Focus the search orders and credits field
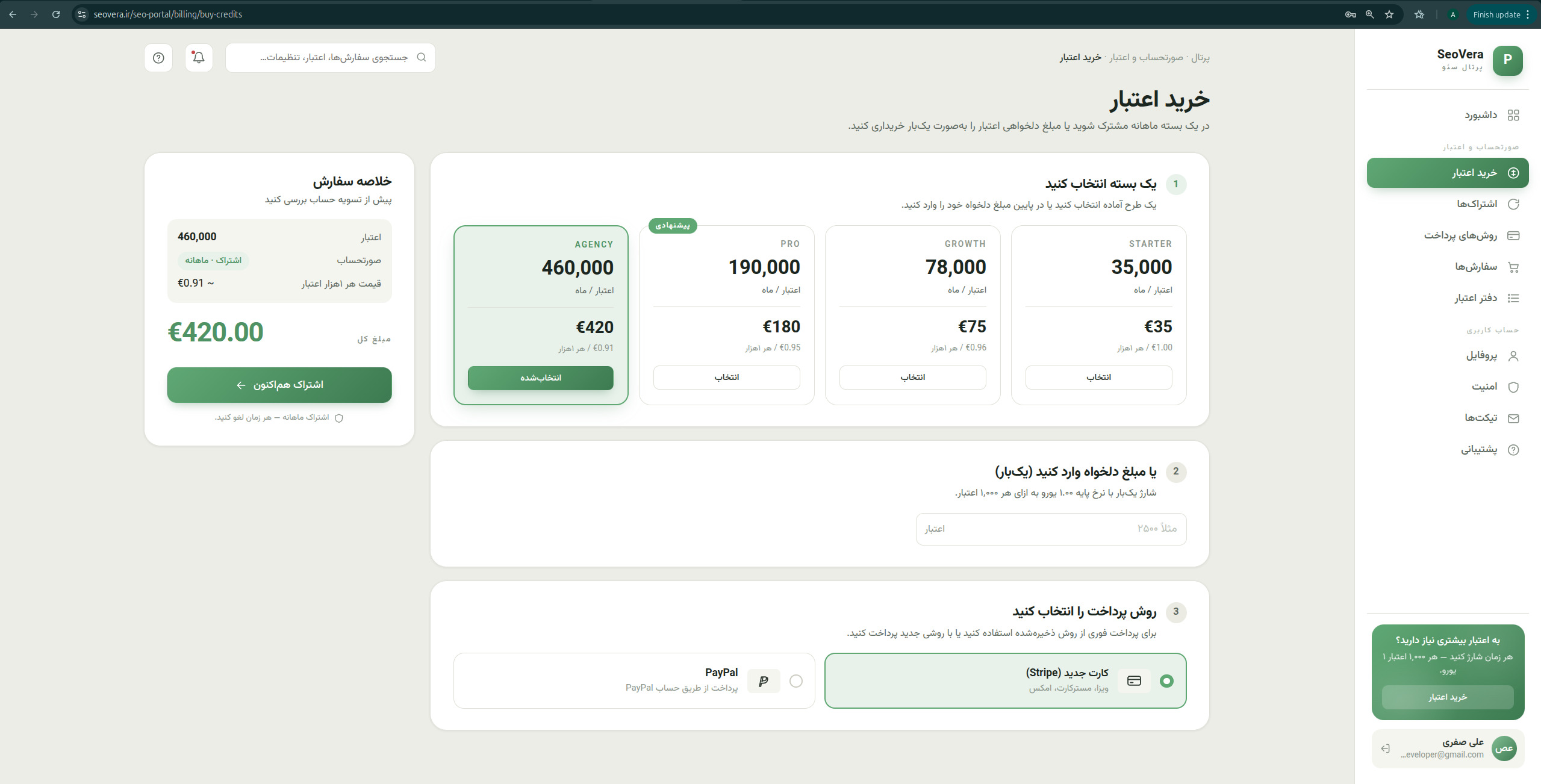The height and width of the screenshot is (784, 1541). tap(330, 58)
